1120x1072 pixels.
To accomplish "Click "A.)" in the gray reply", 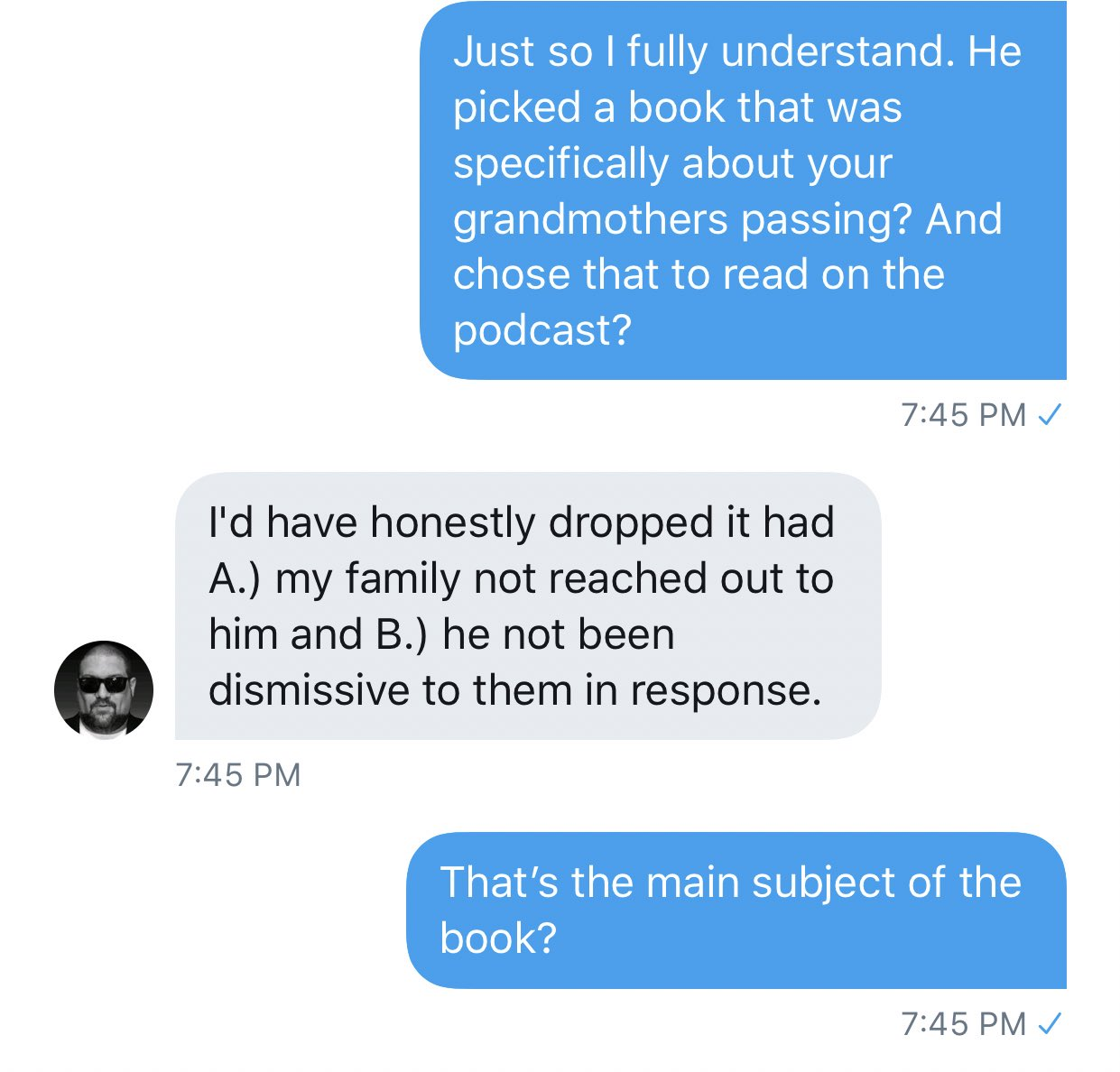I will [235, 579].
